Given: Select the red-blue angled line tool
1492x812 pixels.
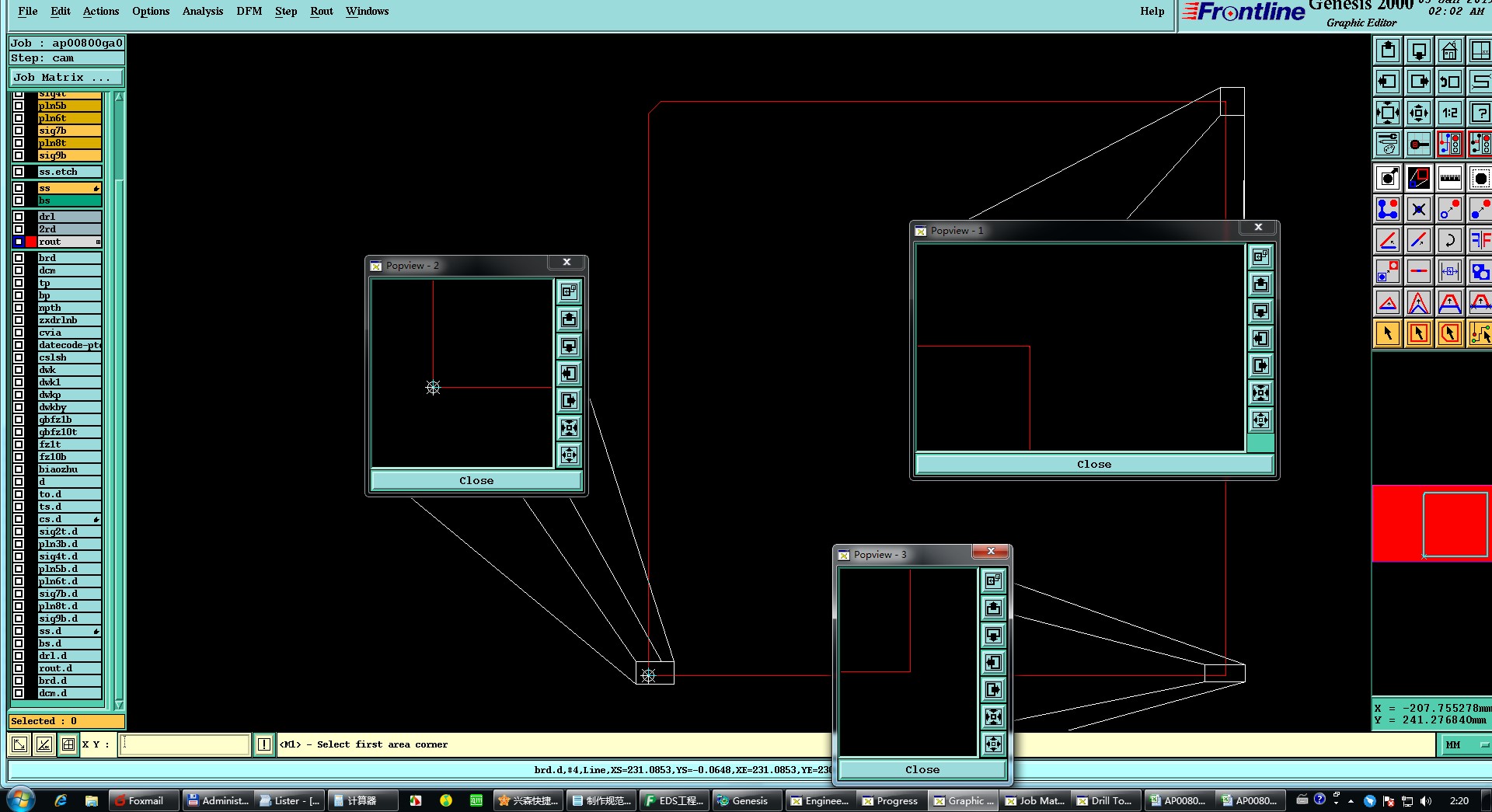Looking at the screenshot, I should pyautogui.click(x=1388, y=240).
